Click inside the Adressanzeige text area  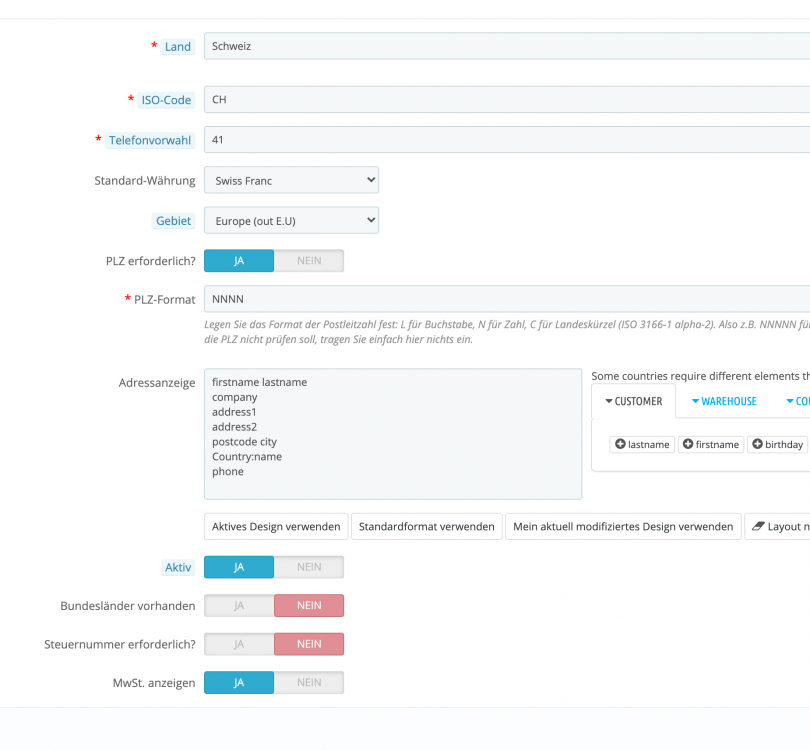[x=393, y=434]
